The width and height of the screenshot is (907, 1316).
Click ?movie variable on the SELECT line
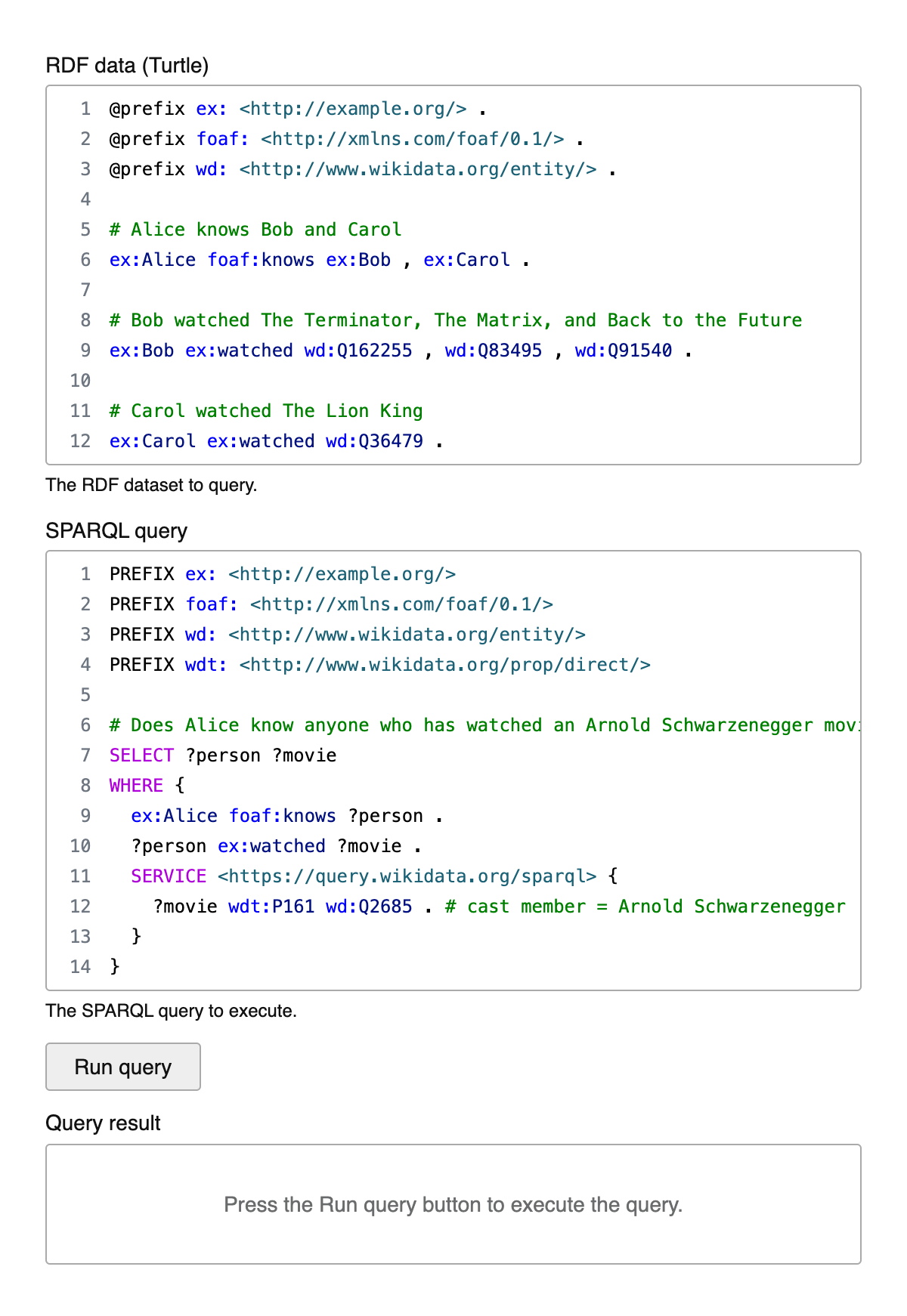305,755
